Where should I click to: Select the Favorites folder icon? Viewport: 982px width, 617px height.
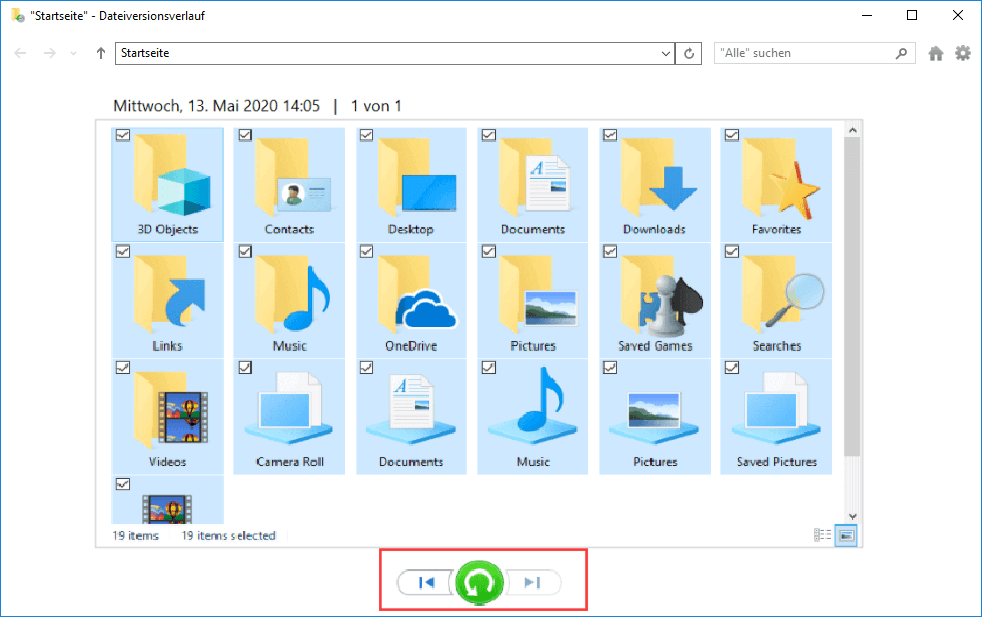tap(780, 177)
